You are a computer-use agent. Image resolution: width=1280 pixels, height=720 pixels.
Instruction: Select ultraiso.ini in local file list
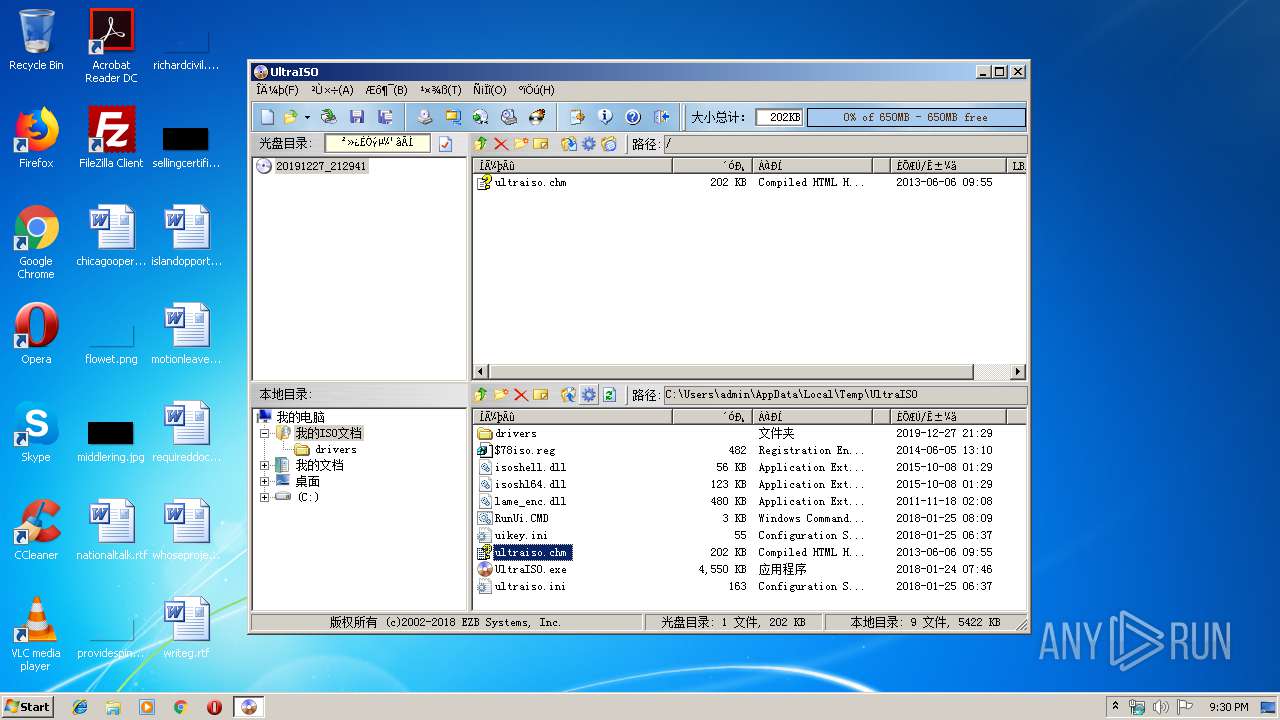(x=530, y=587)
